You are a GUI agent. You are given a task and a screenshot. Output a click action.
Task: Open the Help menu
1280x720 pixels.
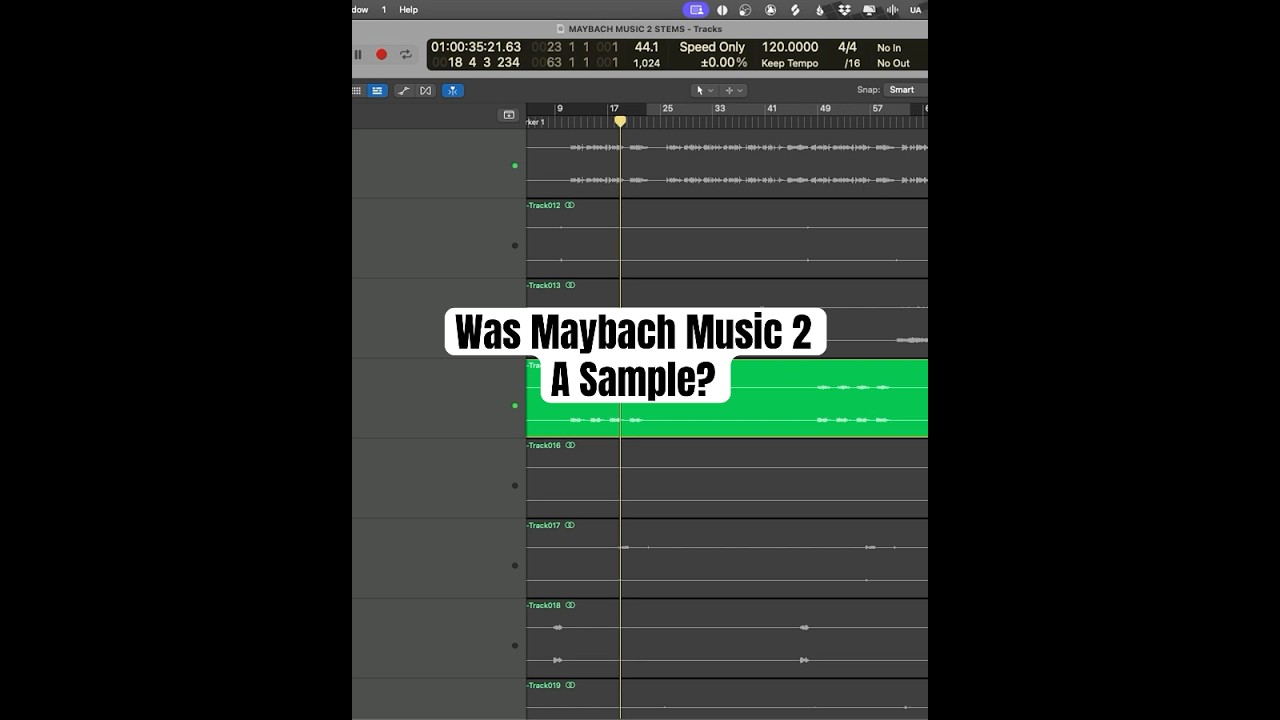click(408, 10)
